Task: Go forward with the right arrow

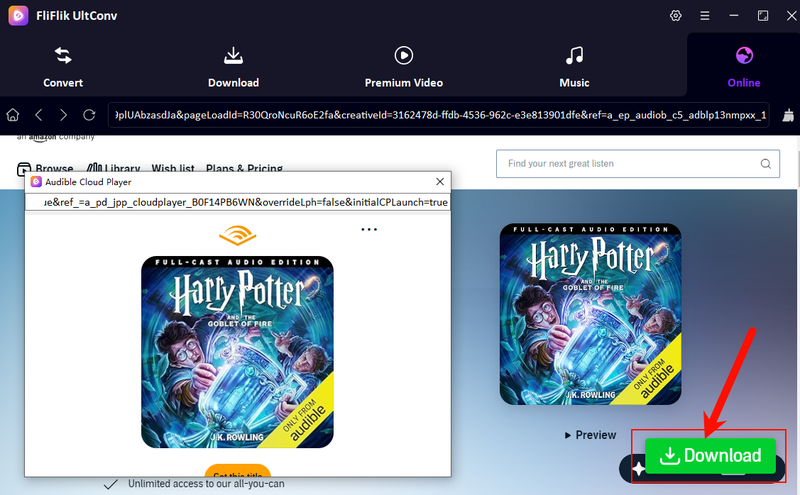Action: (63, 115)
